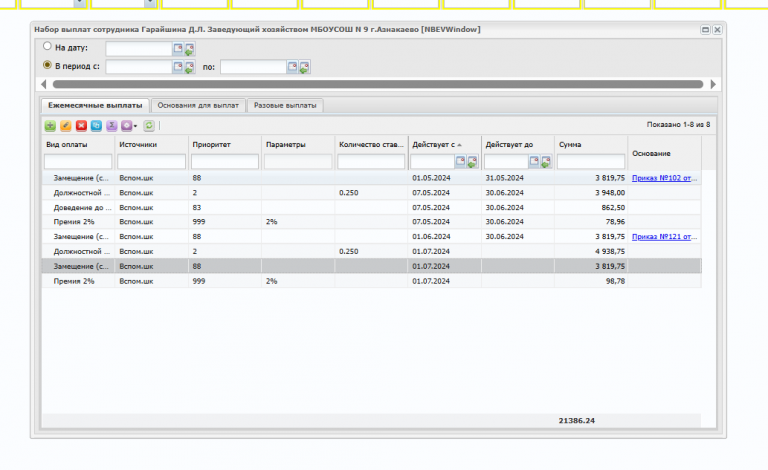Open the 'Разовые выплаты' tab
Screen dimensions: 768x470
coord(285,105)
